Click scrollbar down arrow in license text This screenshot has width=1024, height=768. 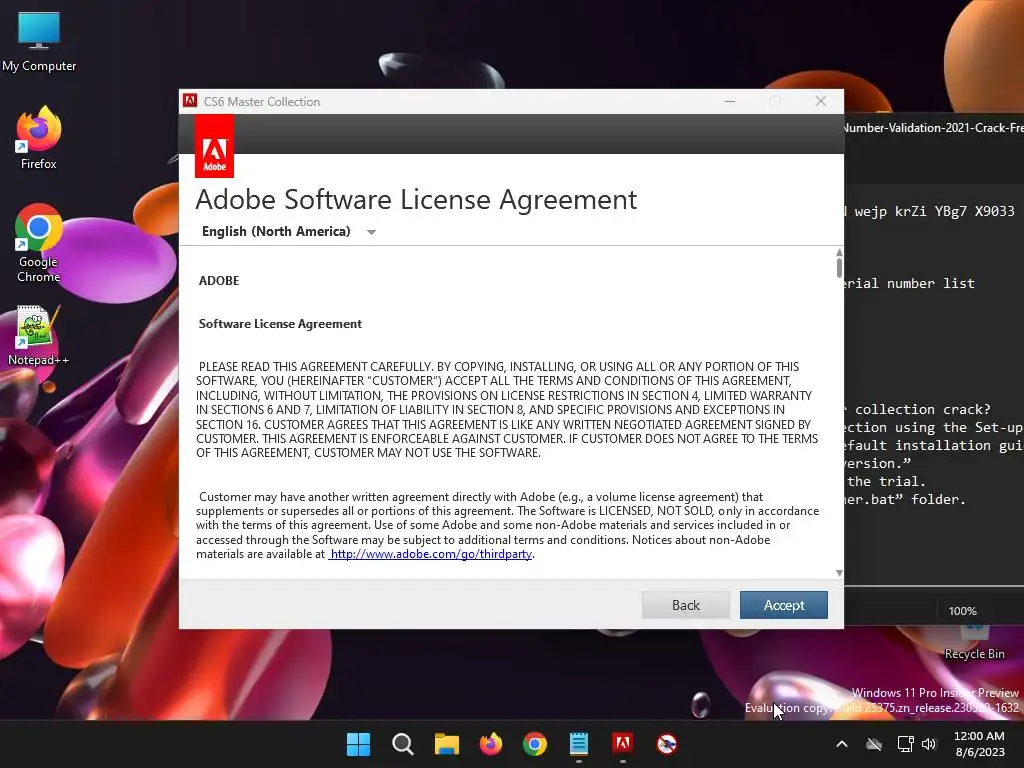839,573
